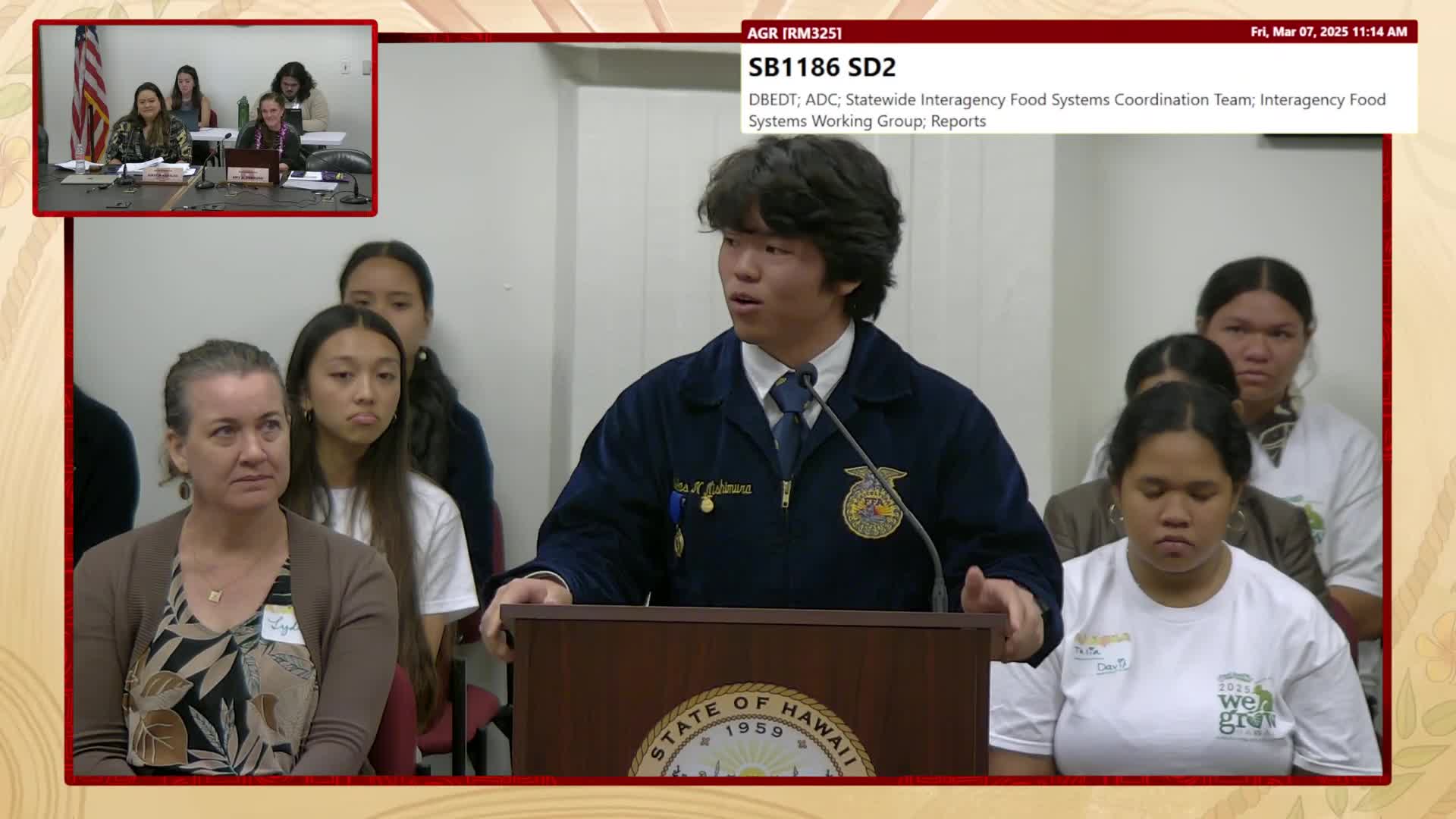Screen dimensions: 1456x819
Task: Click the 'SB1186 SD2' bill title
Action: pyautogui.click(x=822, y=67)
